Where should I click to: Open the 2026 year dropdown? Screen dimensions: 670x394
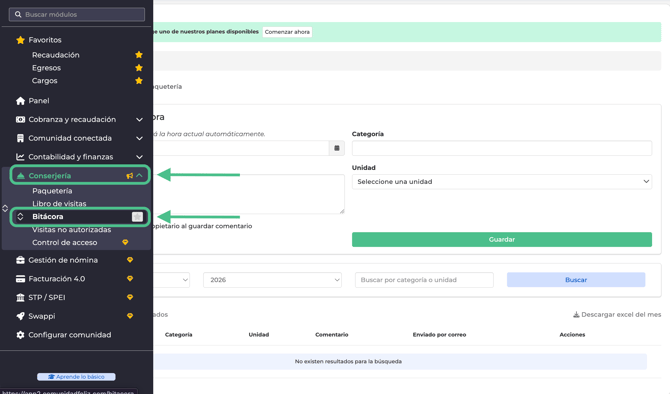pyautogui.click(x=273, y=280)
